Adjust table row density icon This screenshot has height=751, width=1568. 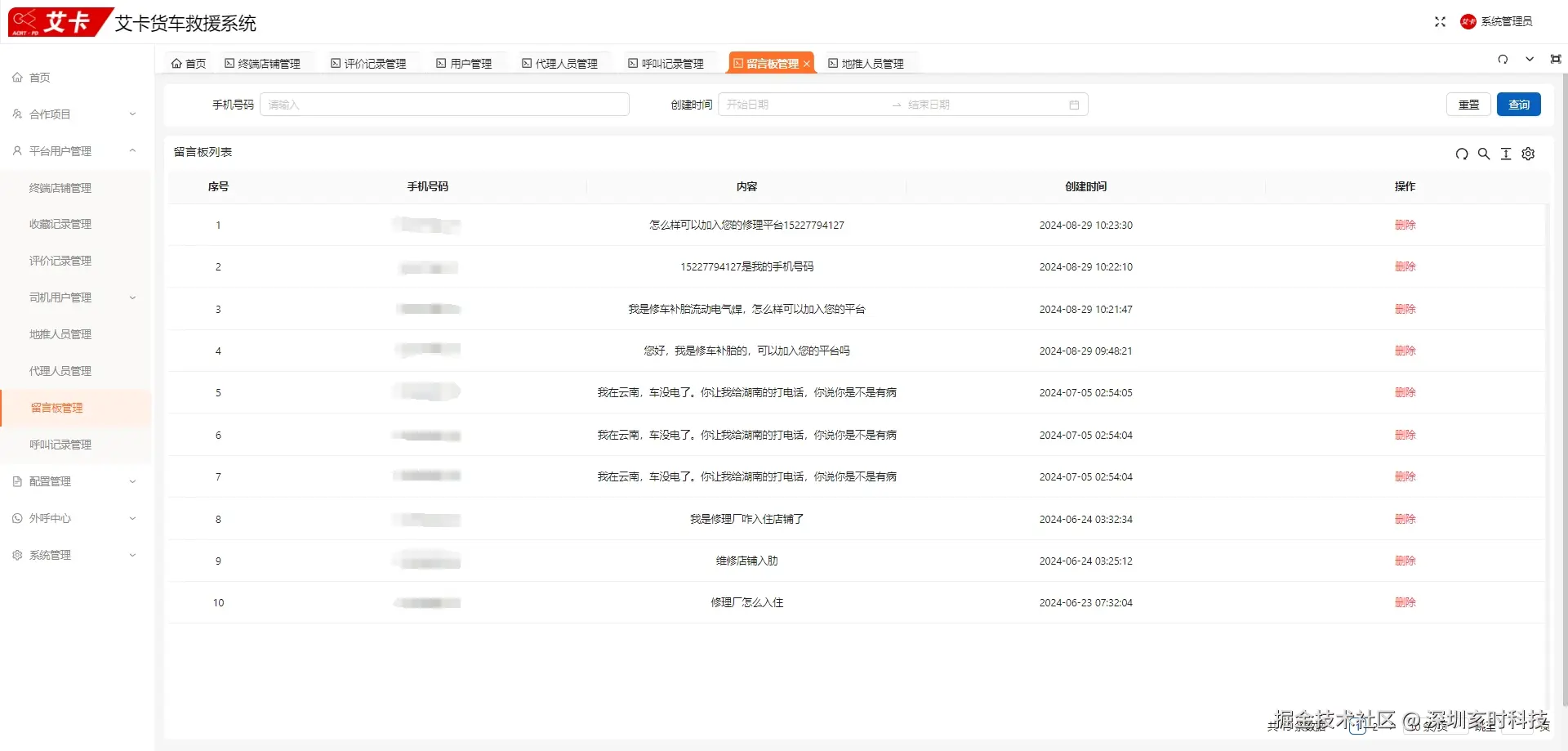1506,154
